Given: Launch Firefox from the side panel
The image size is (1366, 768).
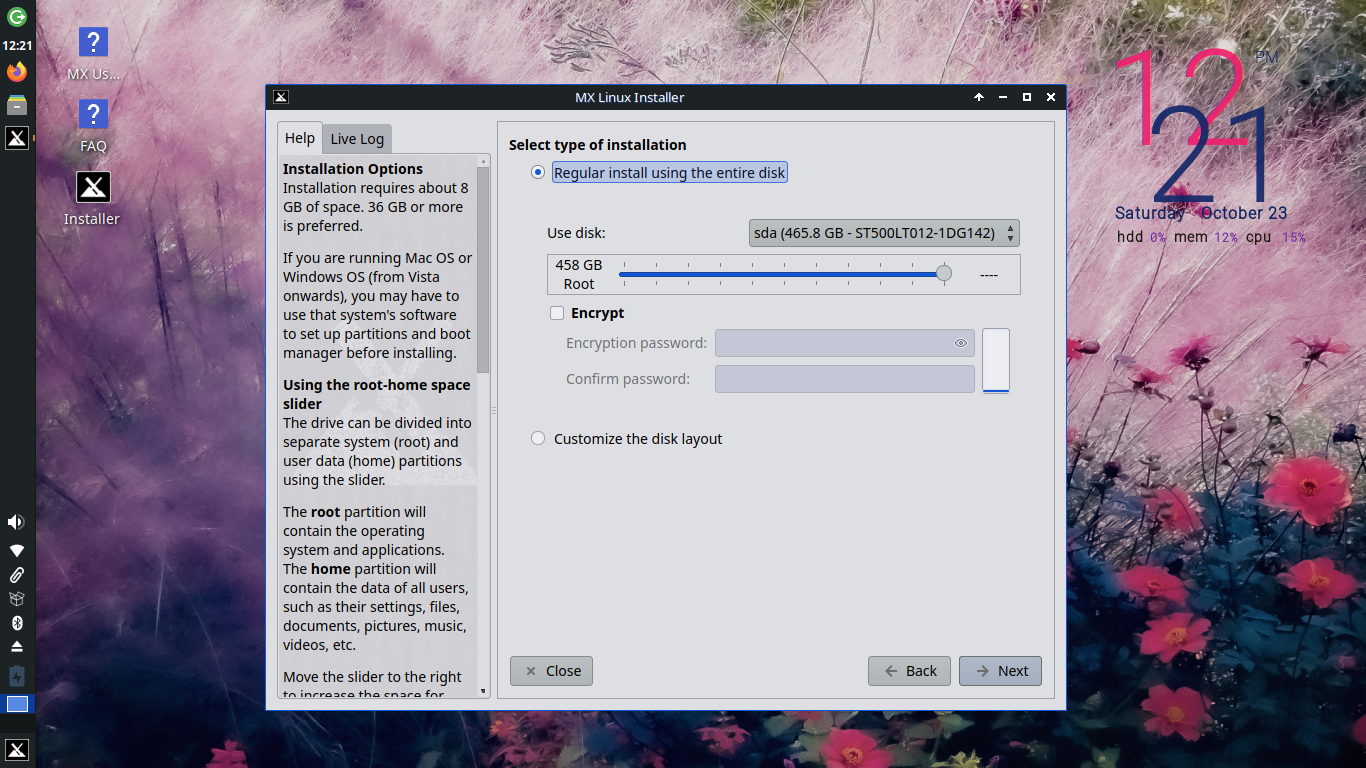Looking at the screenshot, I should coord(17,72).
